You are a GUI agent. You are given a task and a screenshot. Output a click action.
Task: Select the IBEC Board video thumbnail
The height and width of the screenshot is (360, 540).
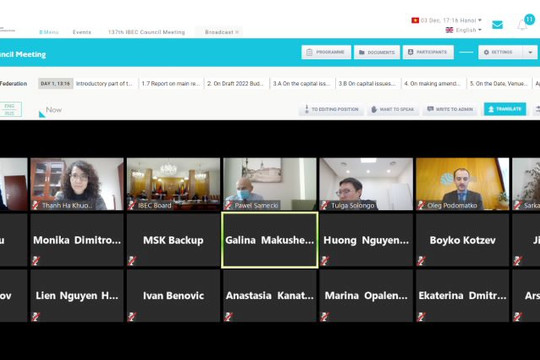click(174, 184)
